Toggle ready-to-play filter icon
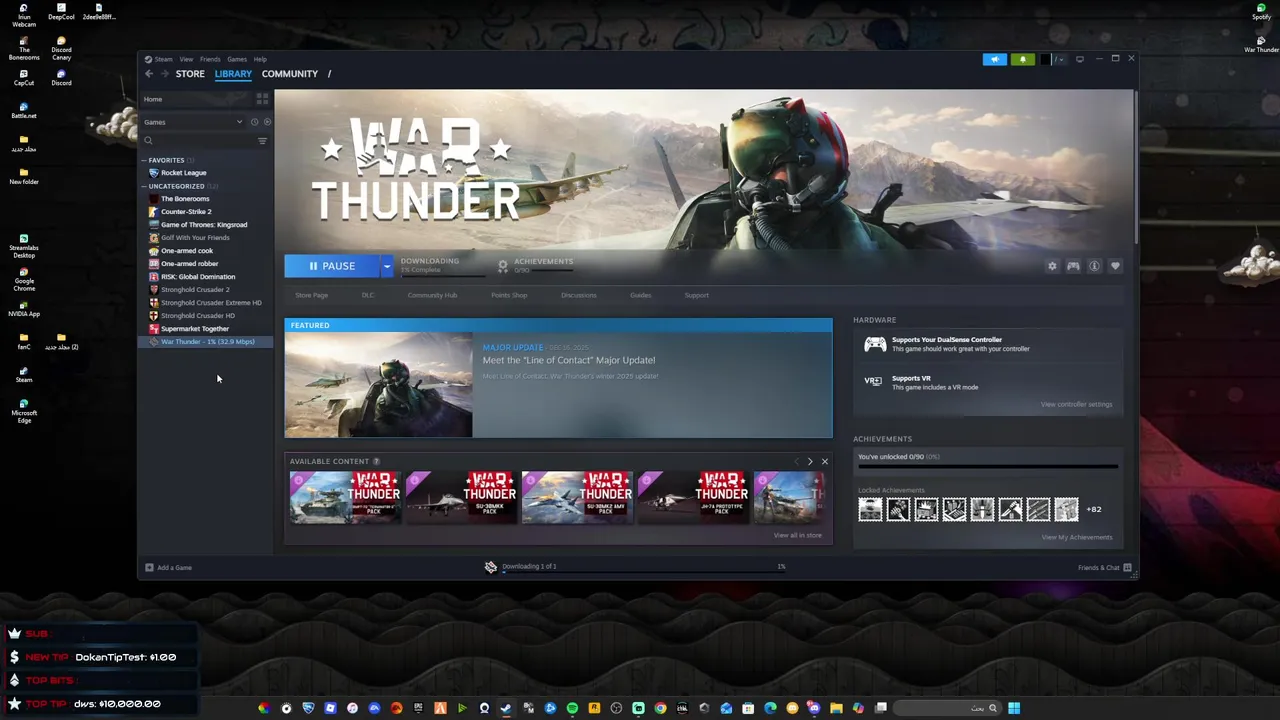The image size is (1280, 720). tap(267, 122)
